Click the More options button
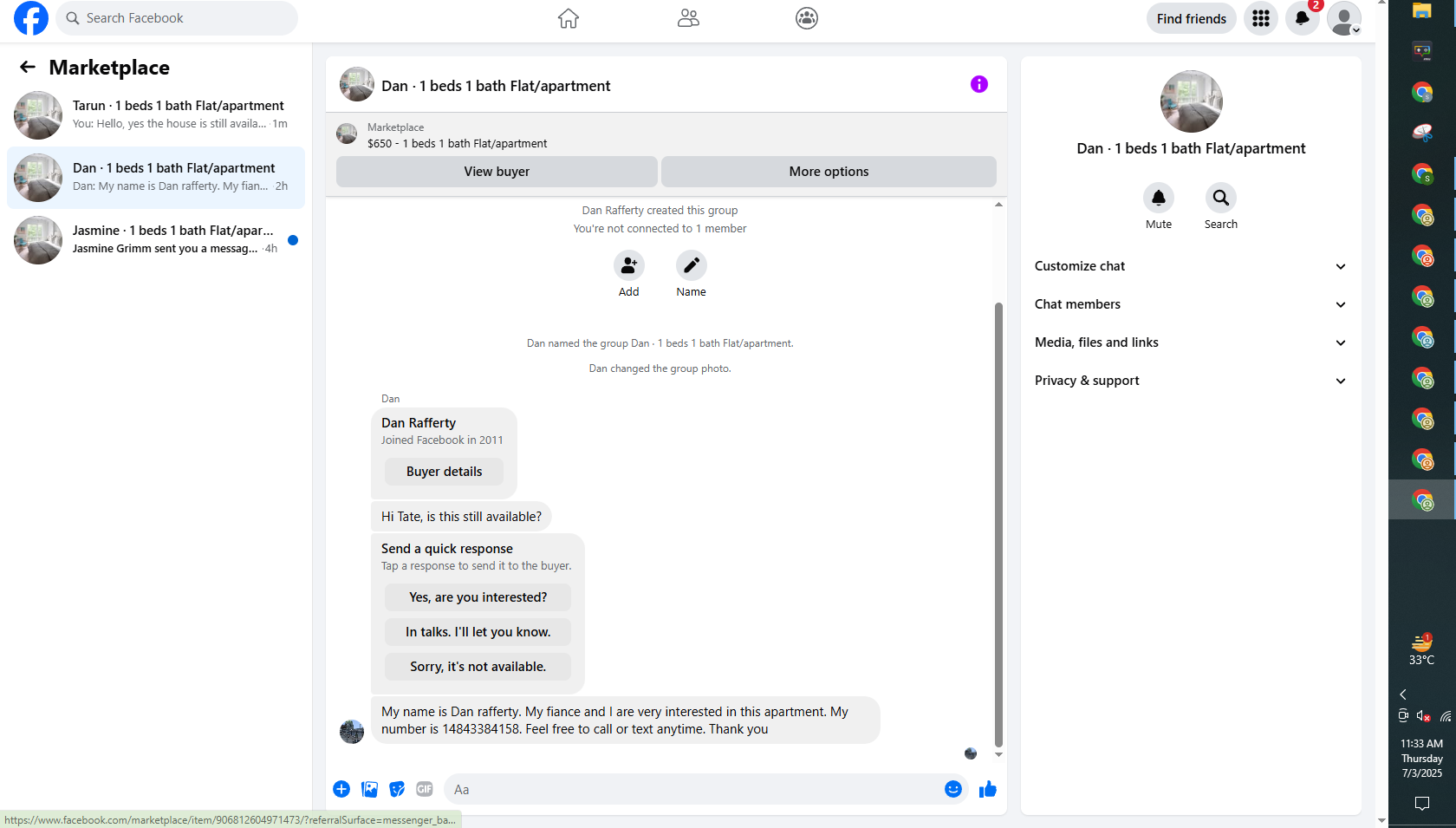Viewport: 1456px width, 828px height. click(829, 172)
